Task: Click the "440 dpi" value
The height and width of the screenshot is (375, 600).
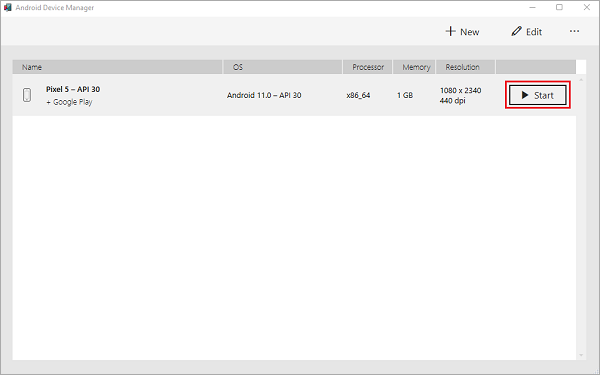Action: [453, 101]
